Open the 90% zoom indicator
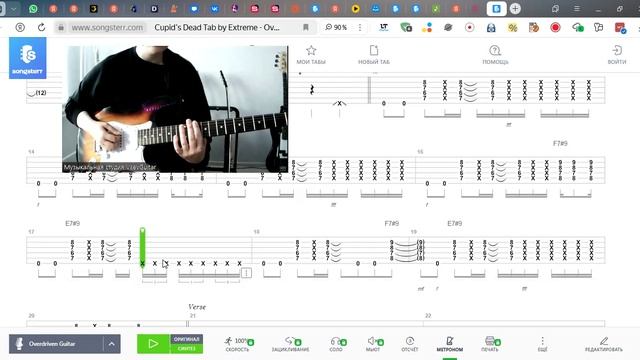Image resolution: width=640 pixels, height=360 pixels. [x=336, y=27]
